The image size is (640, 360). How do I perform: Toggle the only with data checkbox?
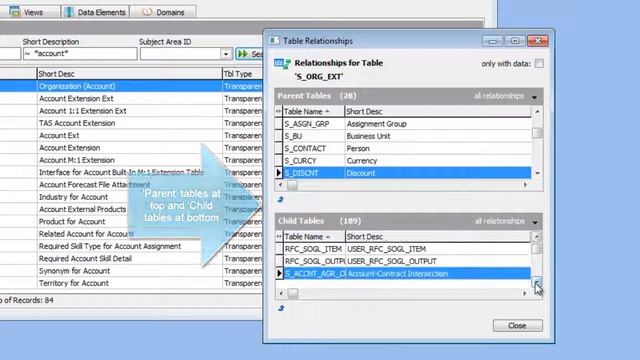tap(539, 63)
